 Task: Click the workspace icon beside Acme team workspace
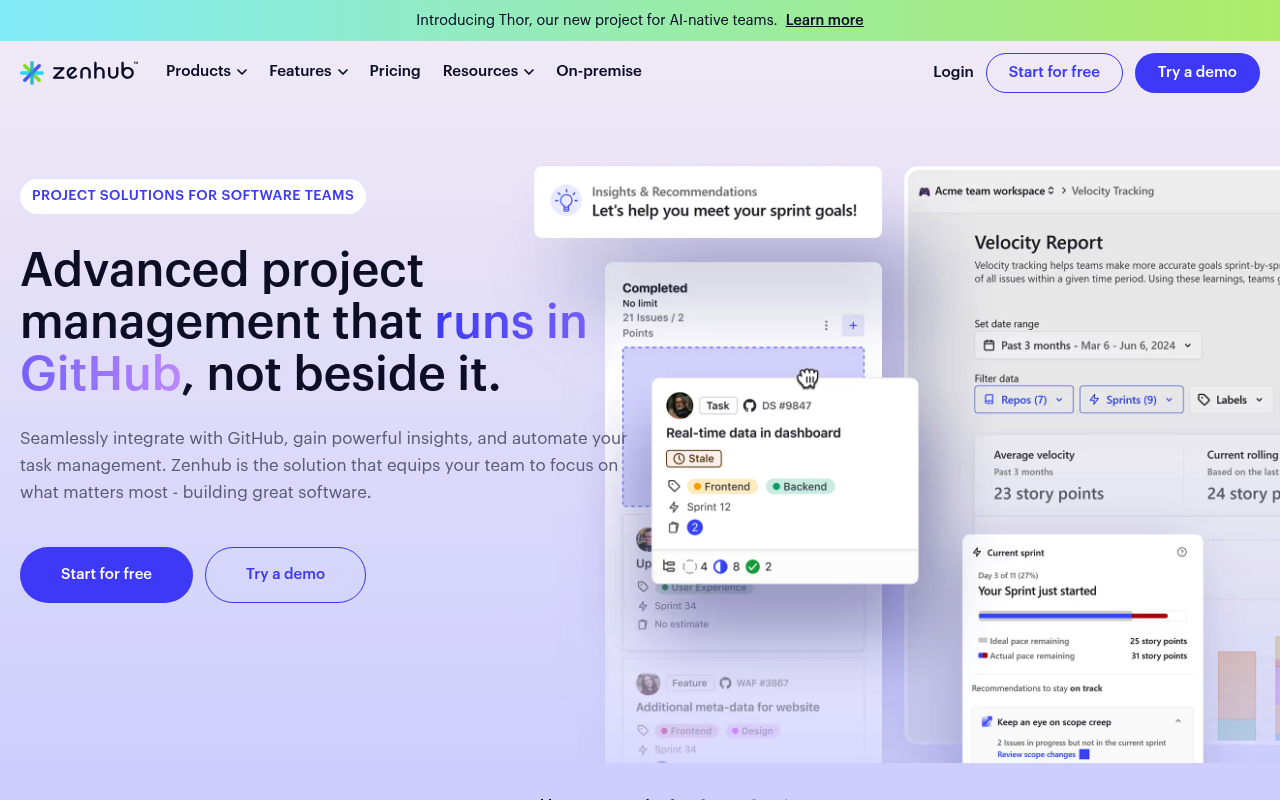925,191
